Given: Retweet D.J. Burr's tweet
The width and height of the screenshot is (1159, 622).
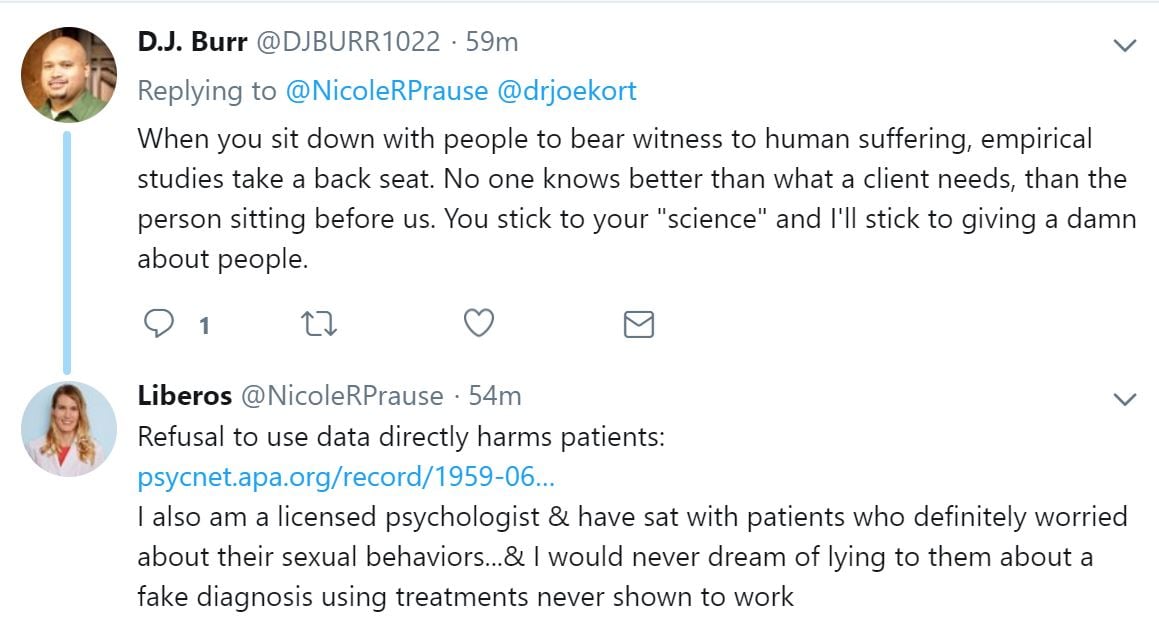Looking at the screenshot, I should pyautogui.click(x=318, y=323).
